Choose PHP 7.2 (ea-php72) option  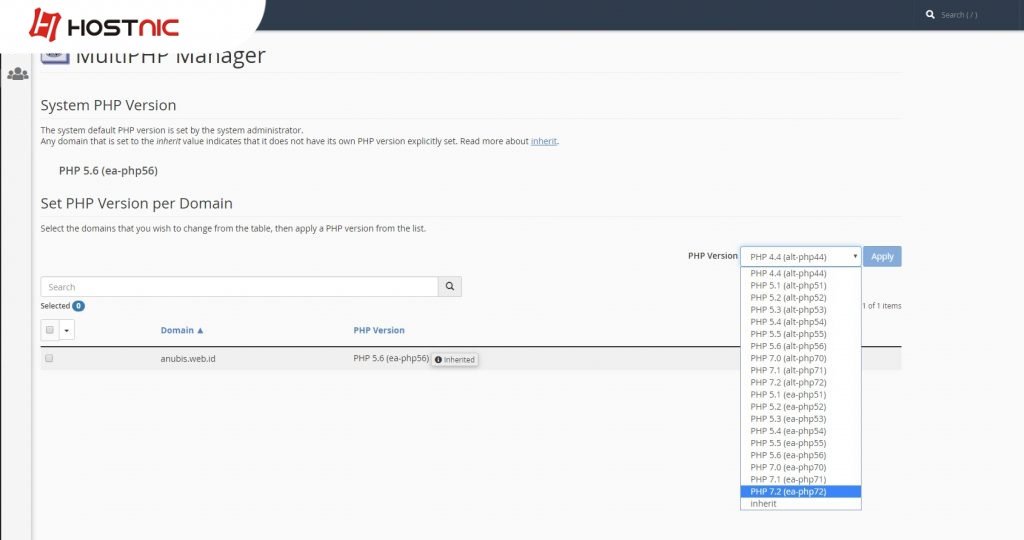(800, 491)
